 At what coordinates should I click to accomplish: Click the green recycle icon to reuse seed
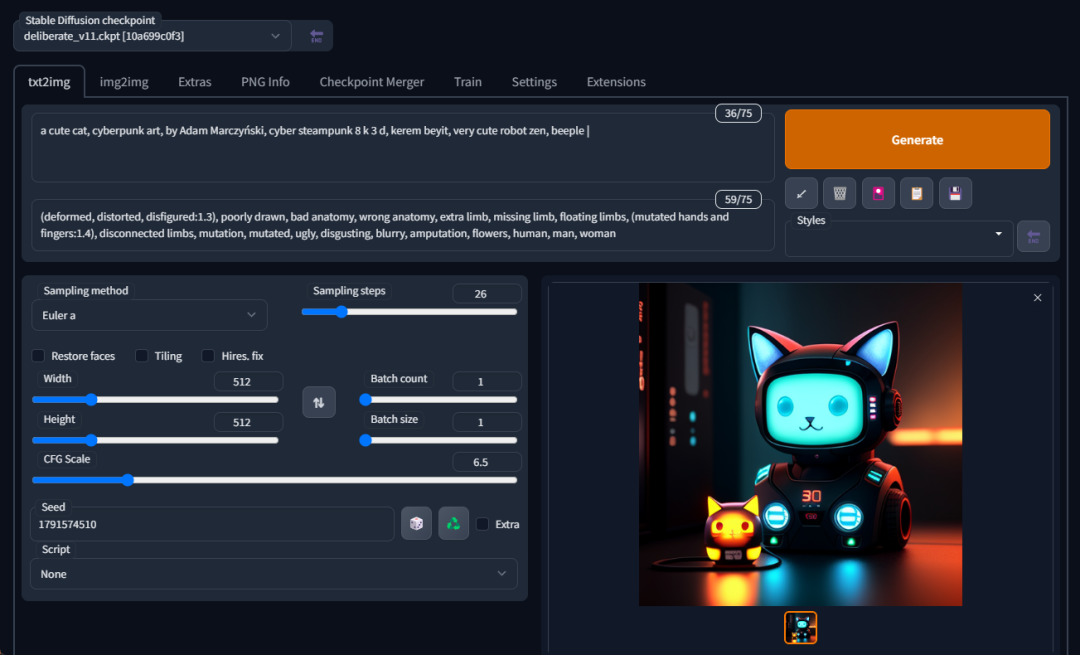(453, 523)
